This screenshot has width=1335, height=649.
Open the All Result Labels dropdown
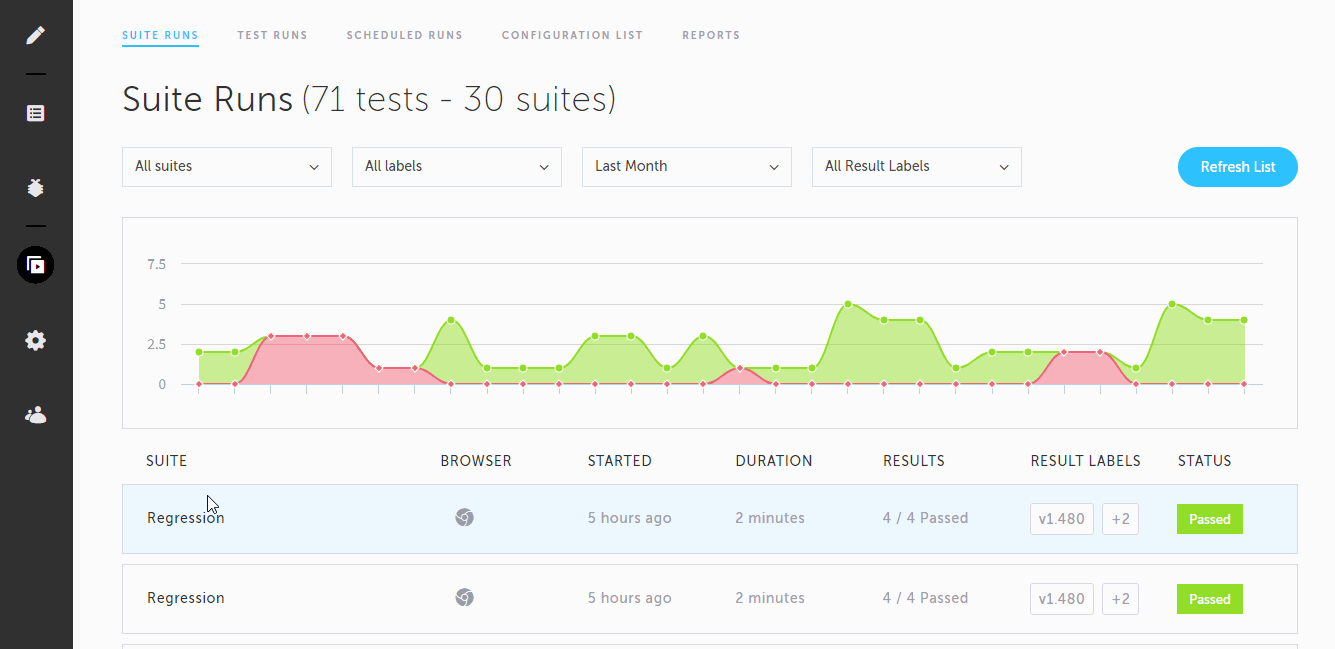click(917, 167)
